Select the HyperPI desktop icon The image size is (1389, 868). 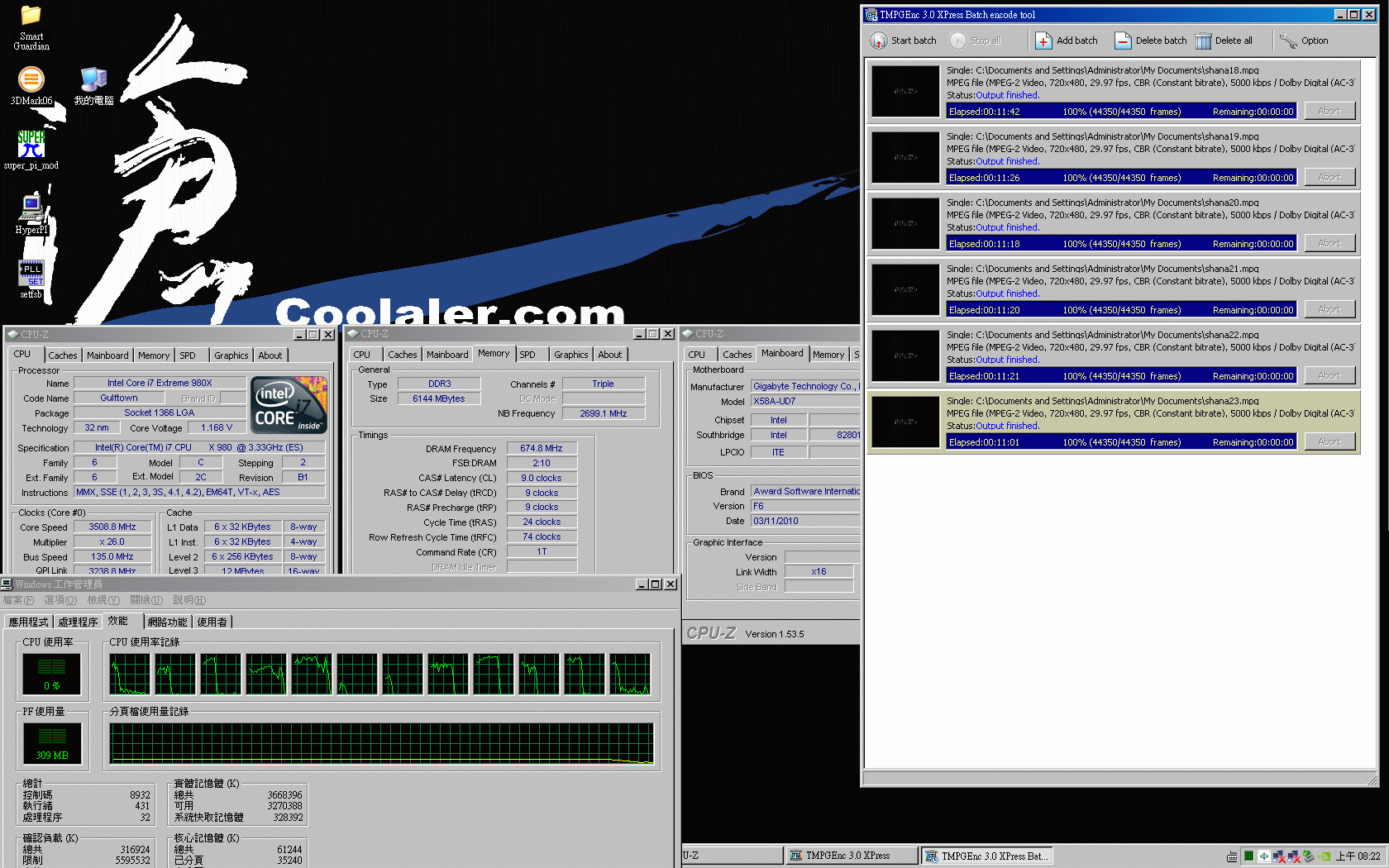click(x=31, y=214)
